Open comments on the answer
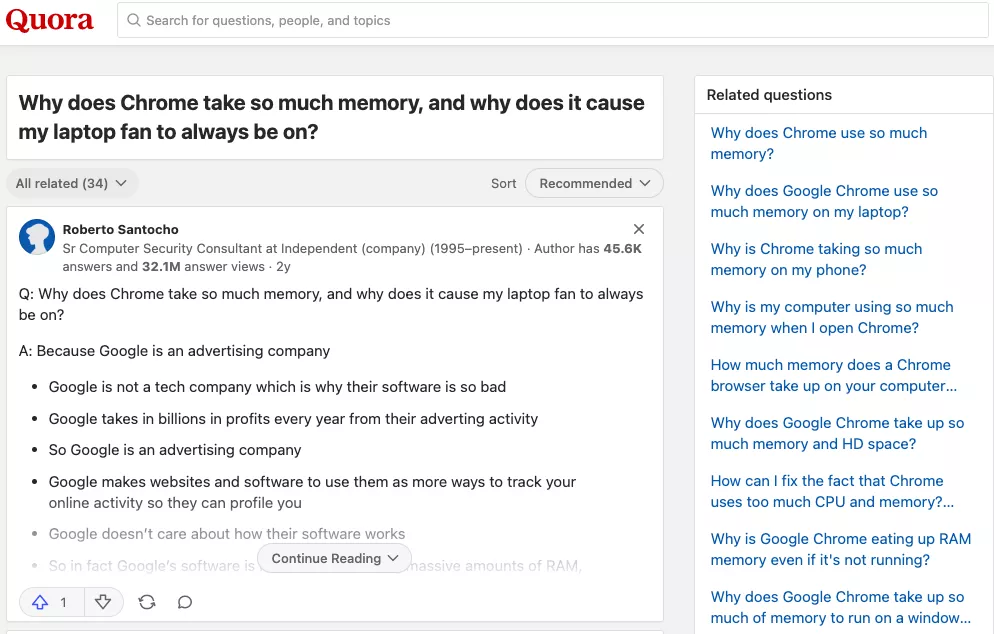Screen dimensions: 994x634 [x=185, y=602]
